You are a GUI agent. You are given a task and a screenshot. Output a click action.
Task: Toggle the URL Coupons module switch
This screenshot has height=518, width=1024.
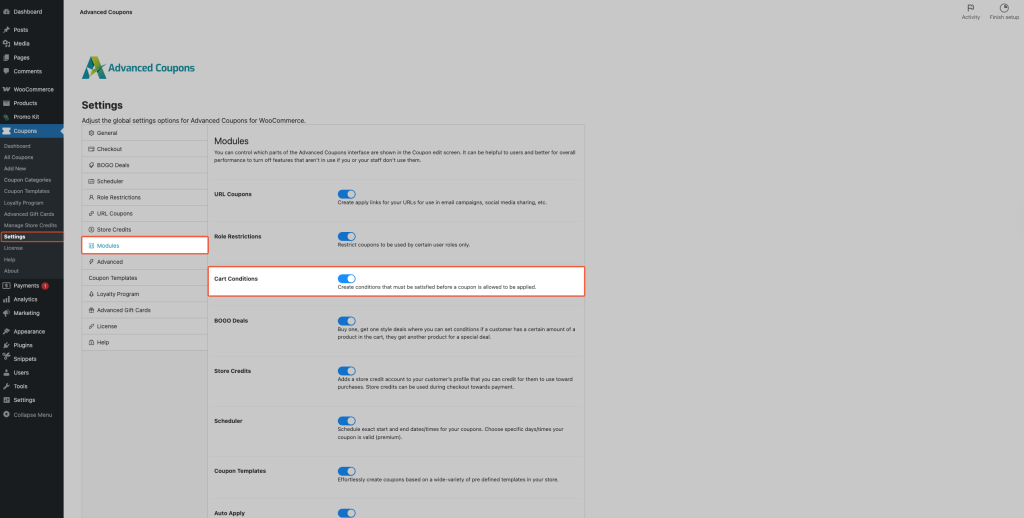pos(347,194)
